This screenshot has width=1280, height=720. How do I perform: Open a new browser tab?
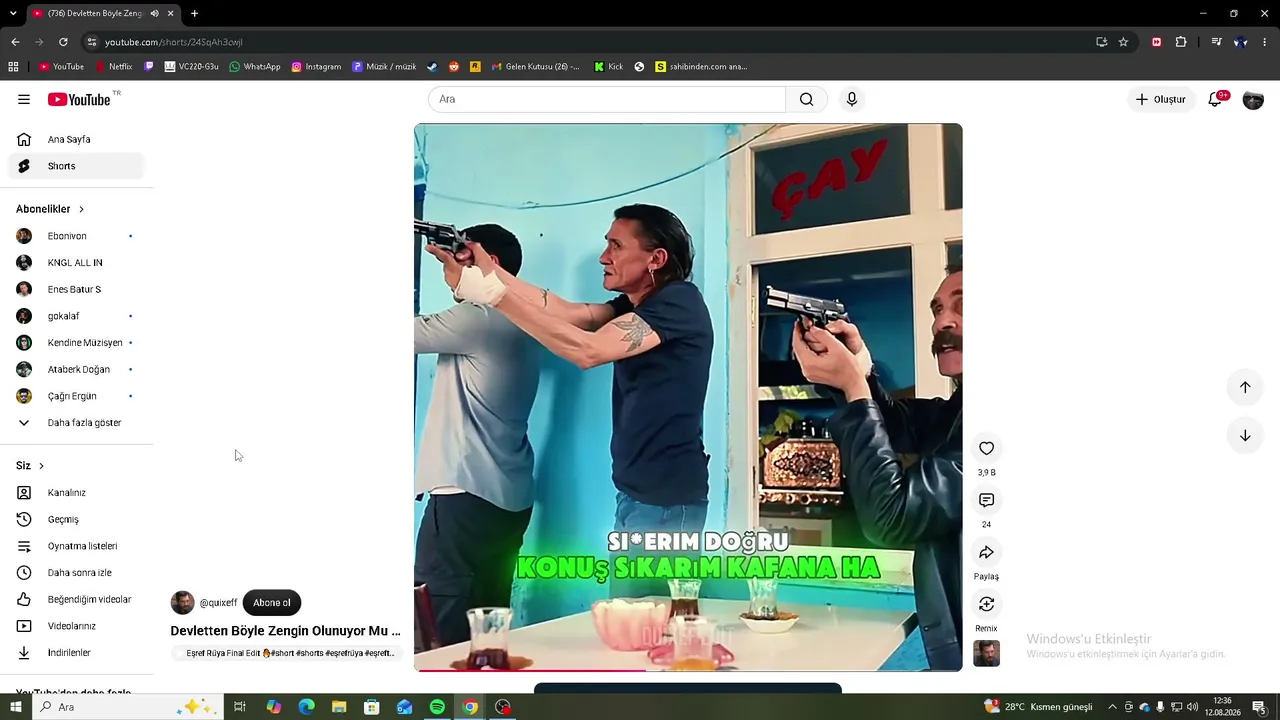click(x=194, y=13)
